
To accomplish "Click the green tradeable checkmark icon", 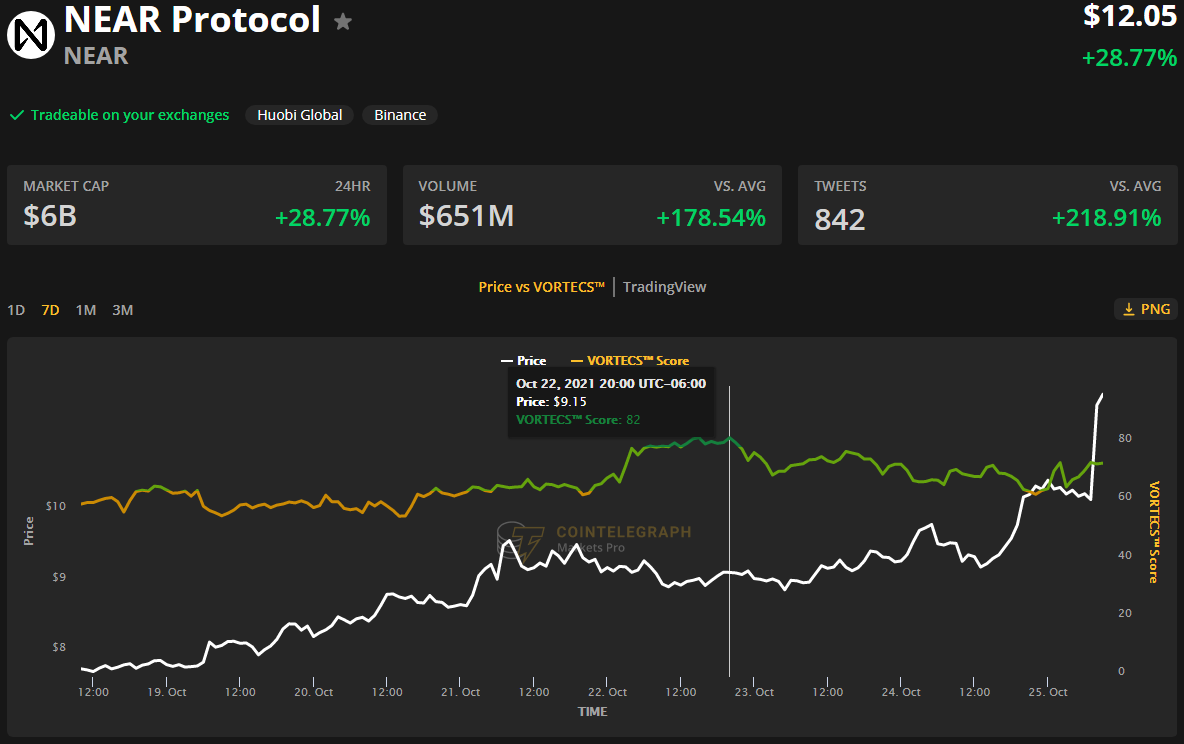I will tap(17, 115).
